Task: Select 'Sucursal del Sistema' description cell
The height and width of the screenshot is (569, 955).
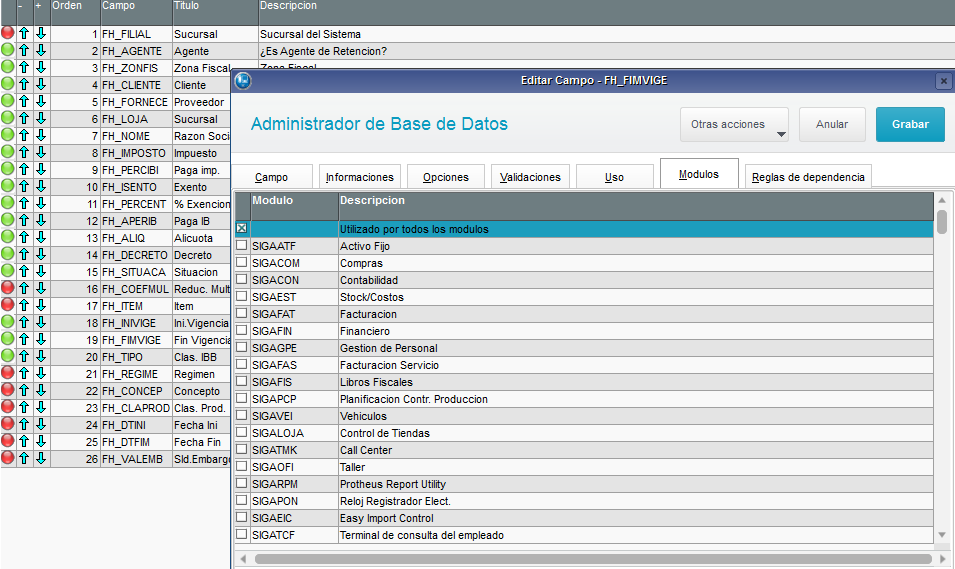Action: click(607, 34)
